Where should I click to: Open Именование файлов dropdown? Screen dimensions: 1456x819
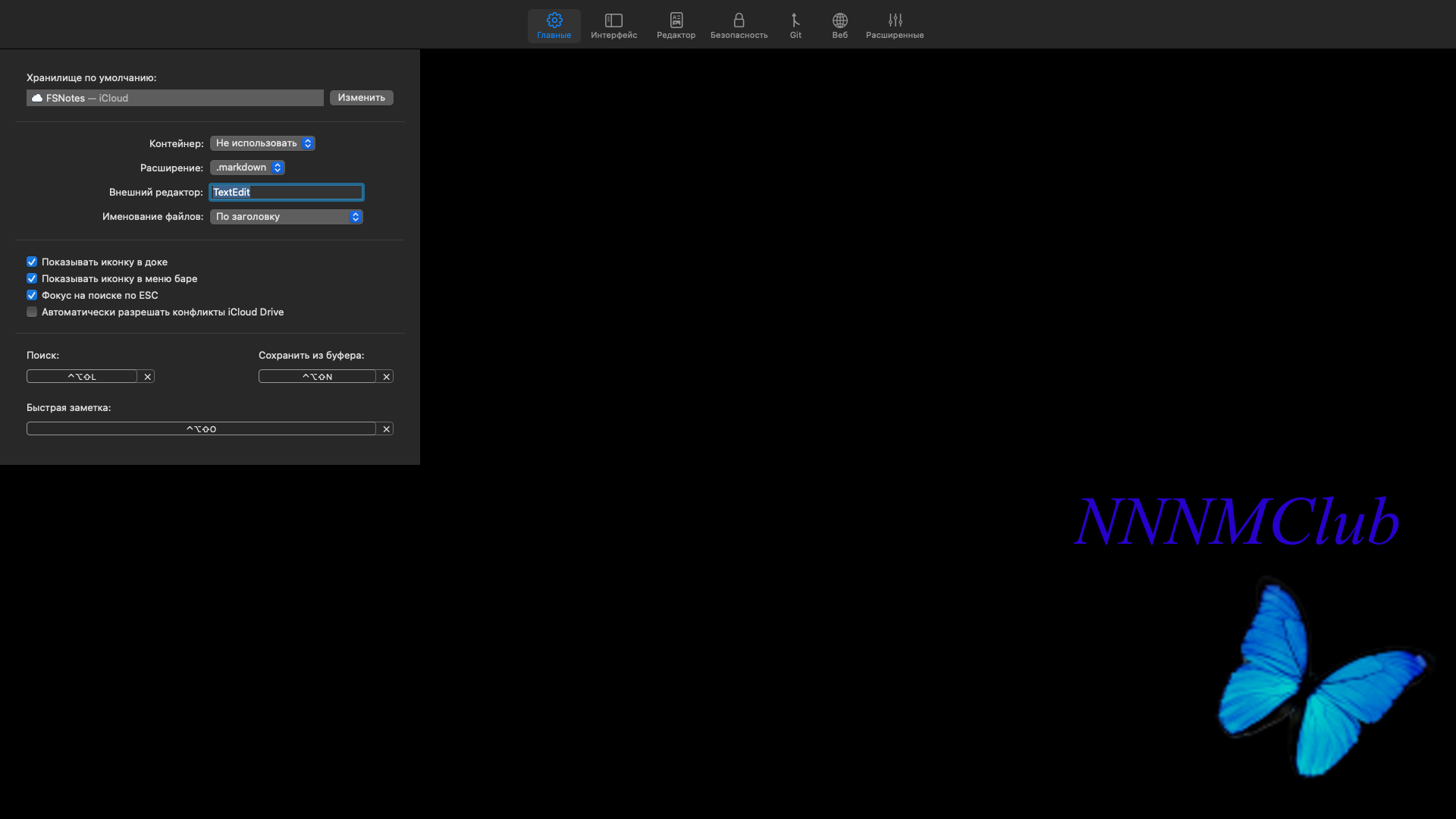(x=286, y=217)
